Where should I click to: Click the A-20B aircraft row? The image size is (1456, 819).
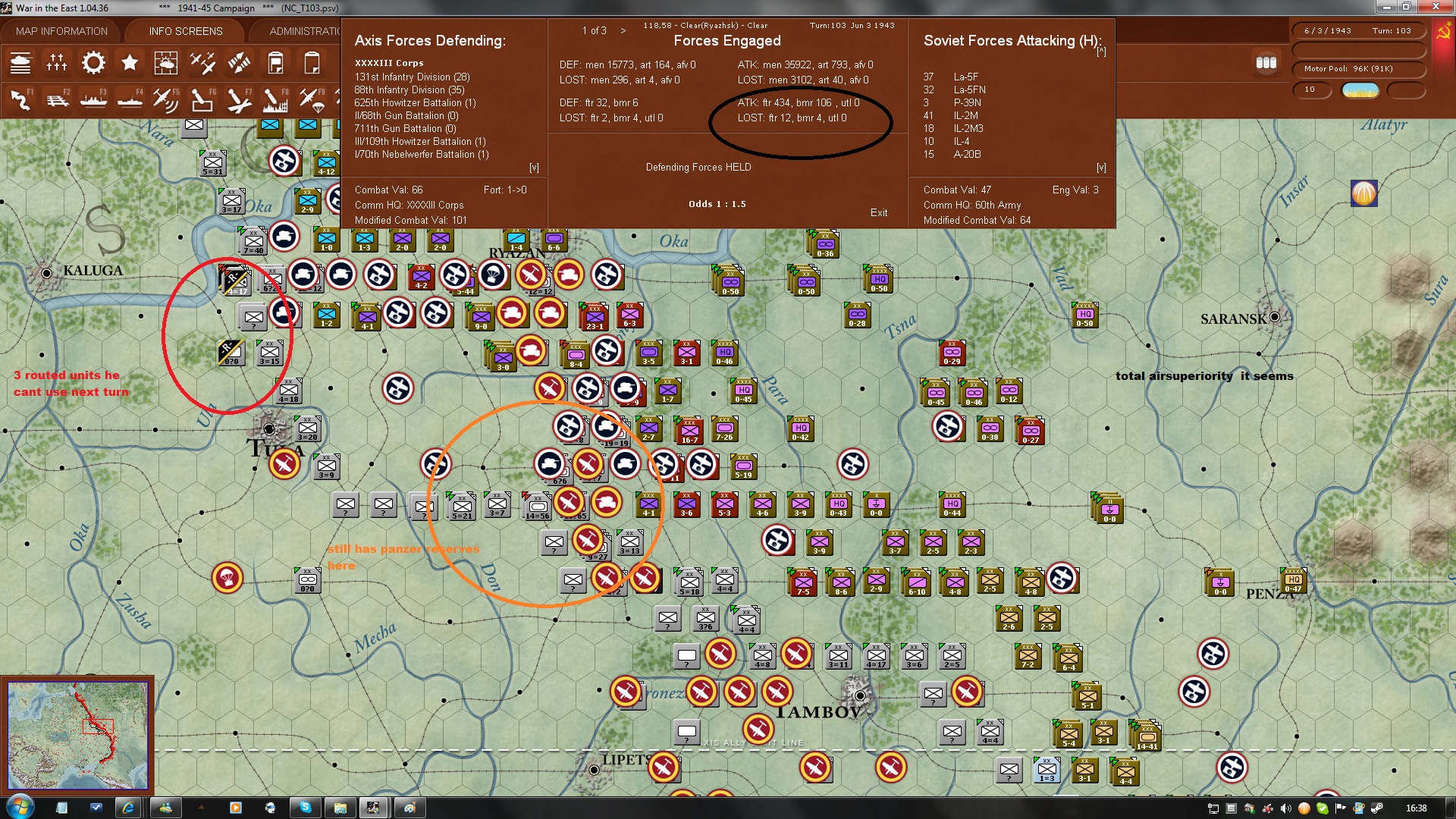952,155
